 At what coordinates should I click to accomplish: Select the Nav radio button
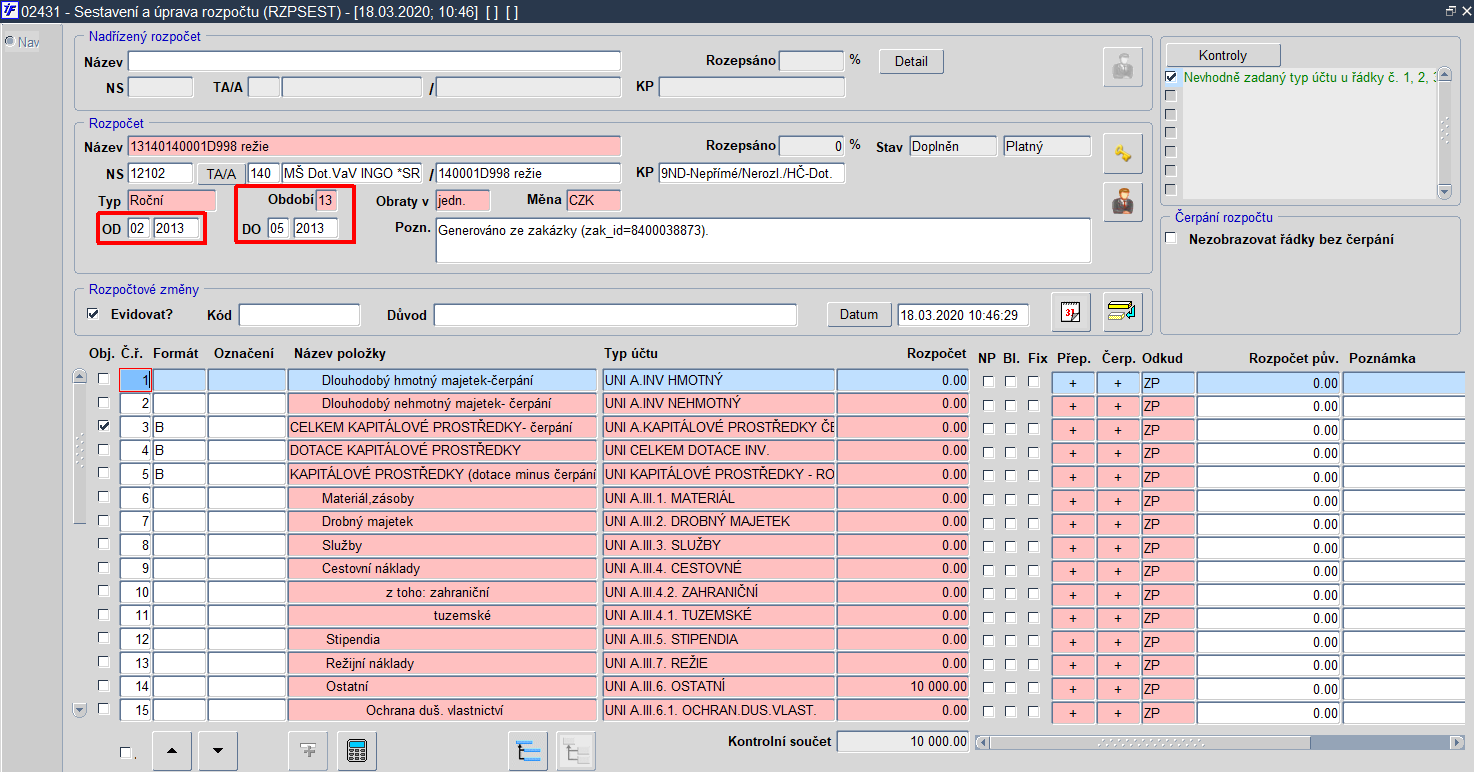pyautogui.click(x=9, y=42)
